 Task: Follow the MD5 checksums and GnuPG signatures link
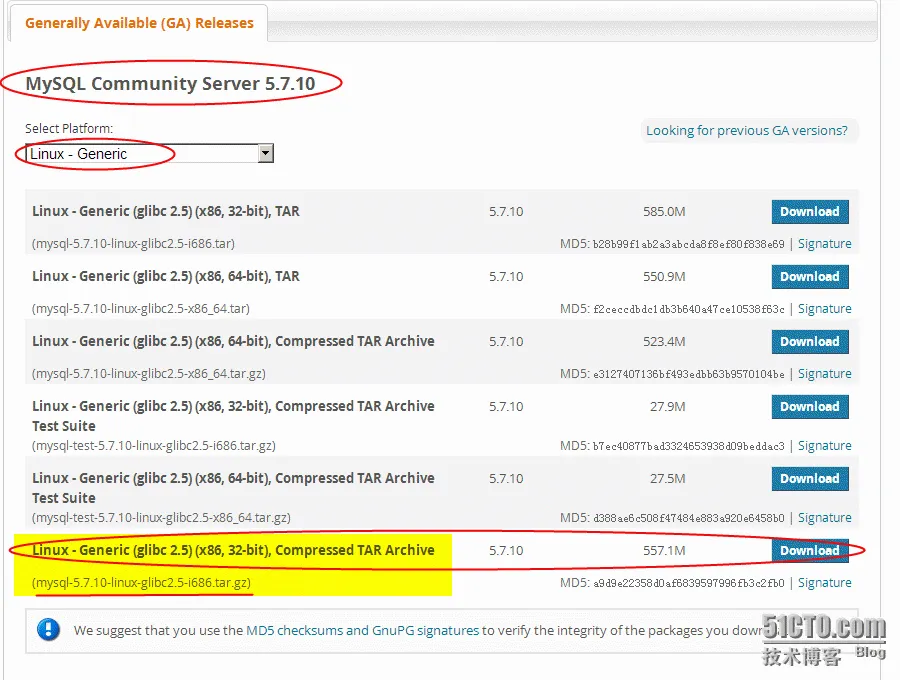click(x=362, y=630)
